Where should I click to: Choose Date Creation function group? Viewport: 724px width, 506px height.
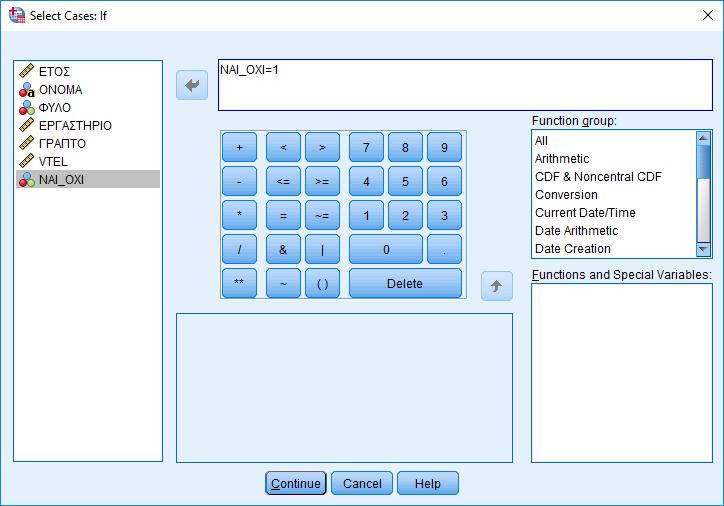[614, 248]
